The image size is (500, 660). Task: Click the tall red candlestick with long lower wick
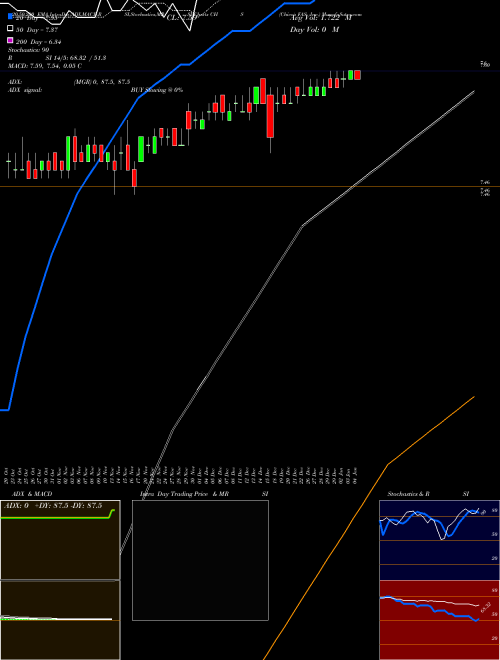coord(270,116)
